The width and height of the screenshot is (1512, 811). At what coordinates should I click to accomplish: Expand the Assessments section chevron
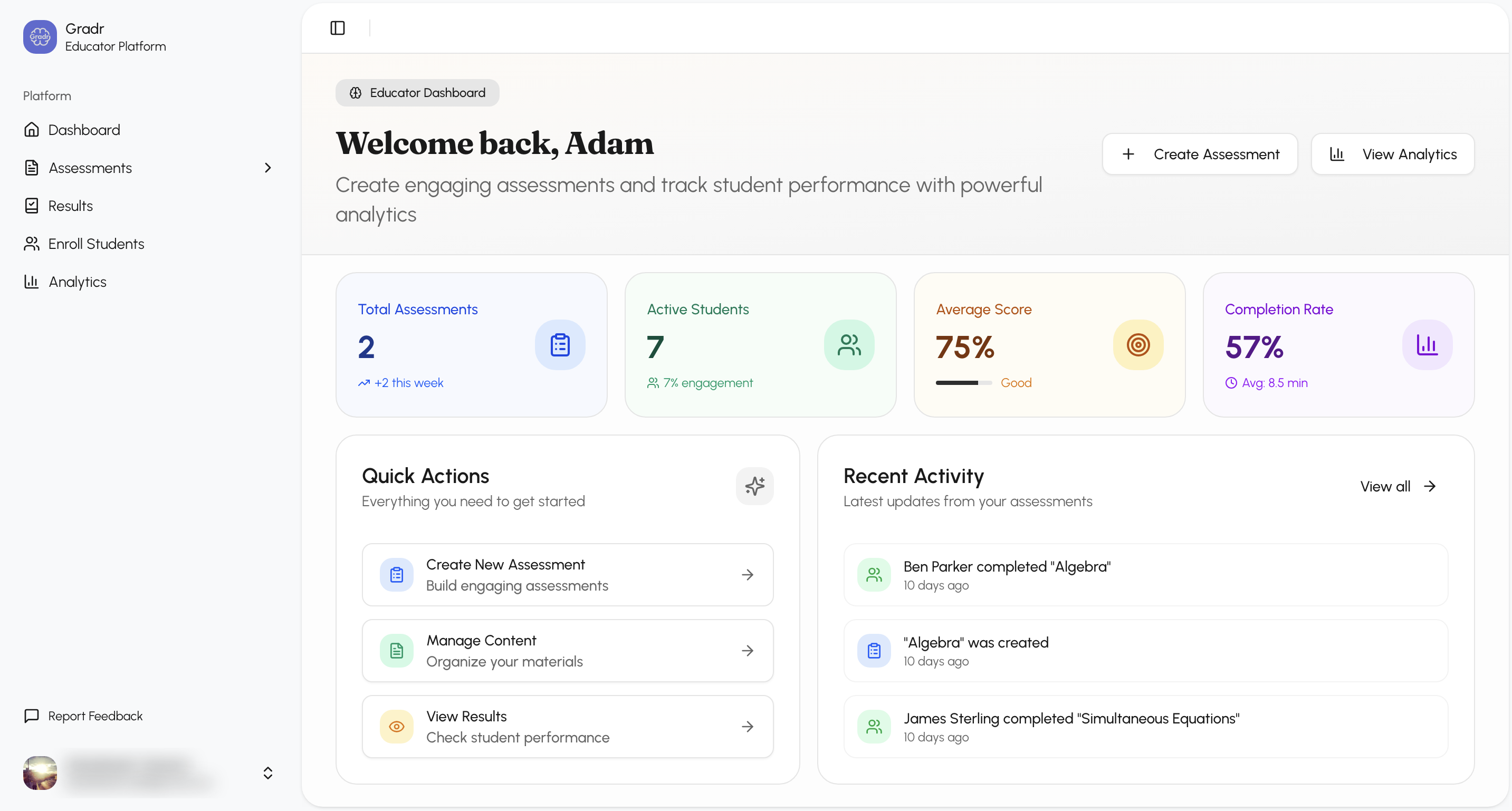[x=268, y=168]
